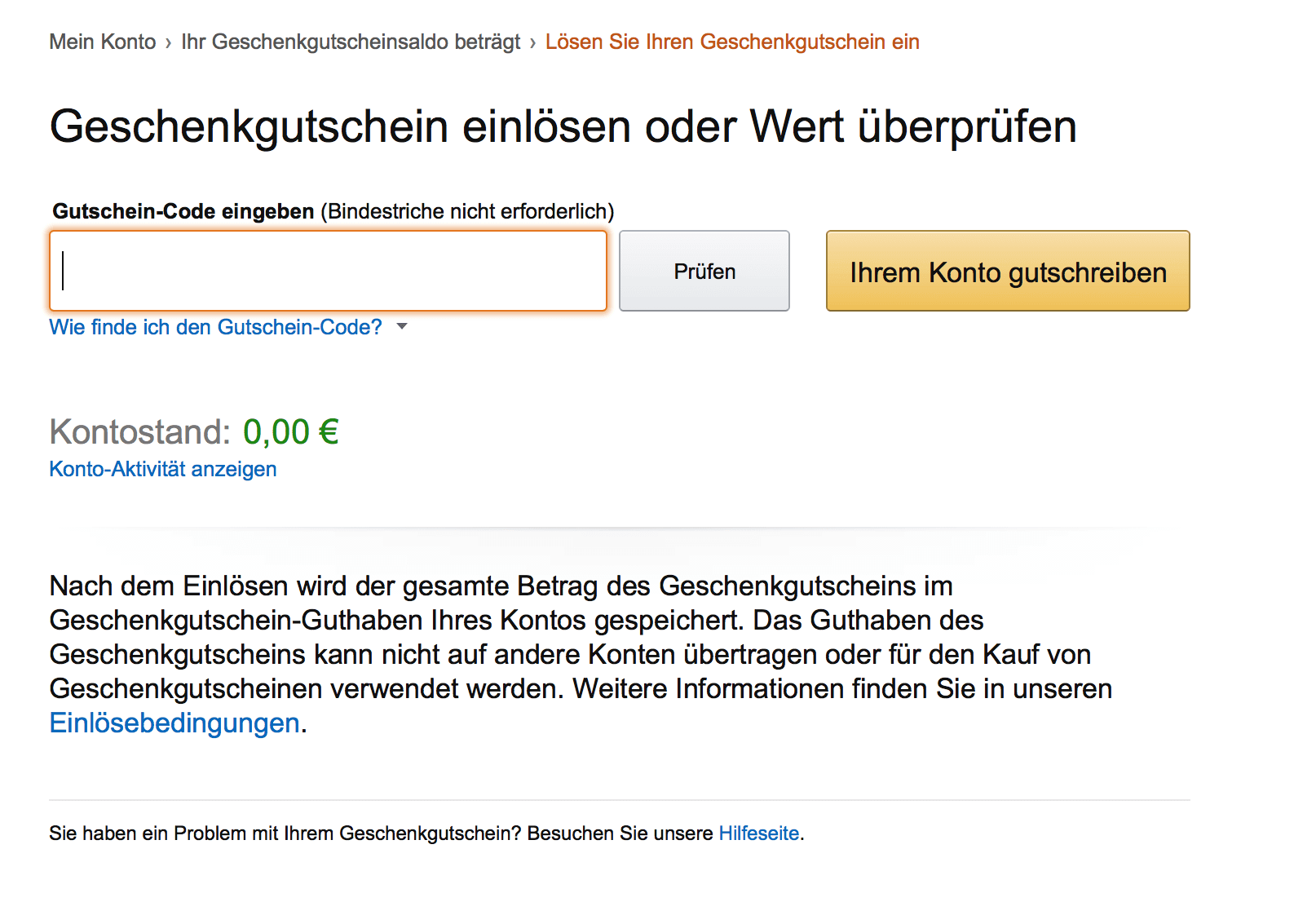1316x902 pixels.
Task: Click the chevron after Mein Konto
Action: coord(168,42)
